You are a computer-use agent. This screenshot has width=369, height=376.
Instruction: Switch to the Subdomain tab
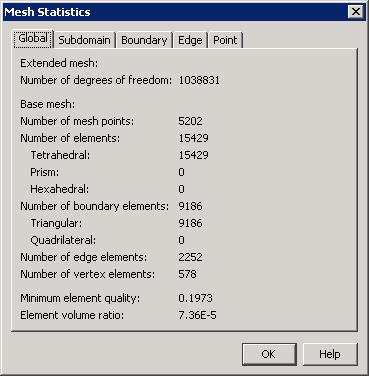[84, 40]
